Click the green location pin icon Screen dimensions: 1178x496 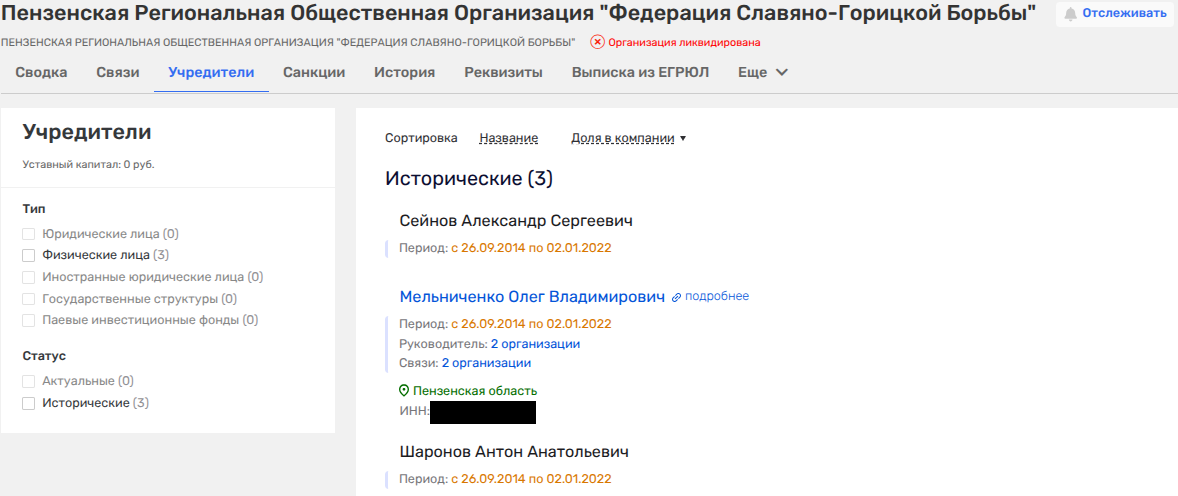pos(404,391)
